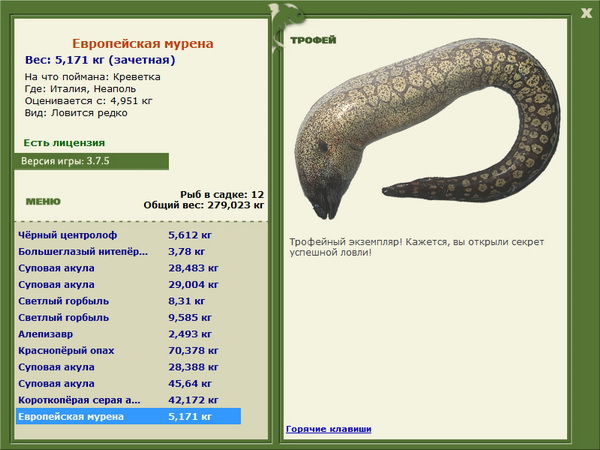600x450 pixels.
Task: Select Большеглазый нитепёр... row
Action: click(129, 251)
